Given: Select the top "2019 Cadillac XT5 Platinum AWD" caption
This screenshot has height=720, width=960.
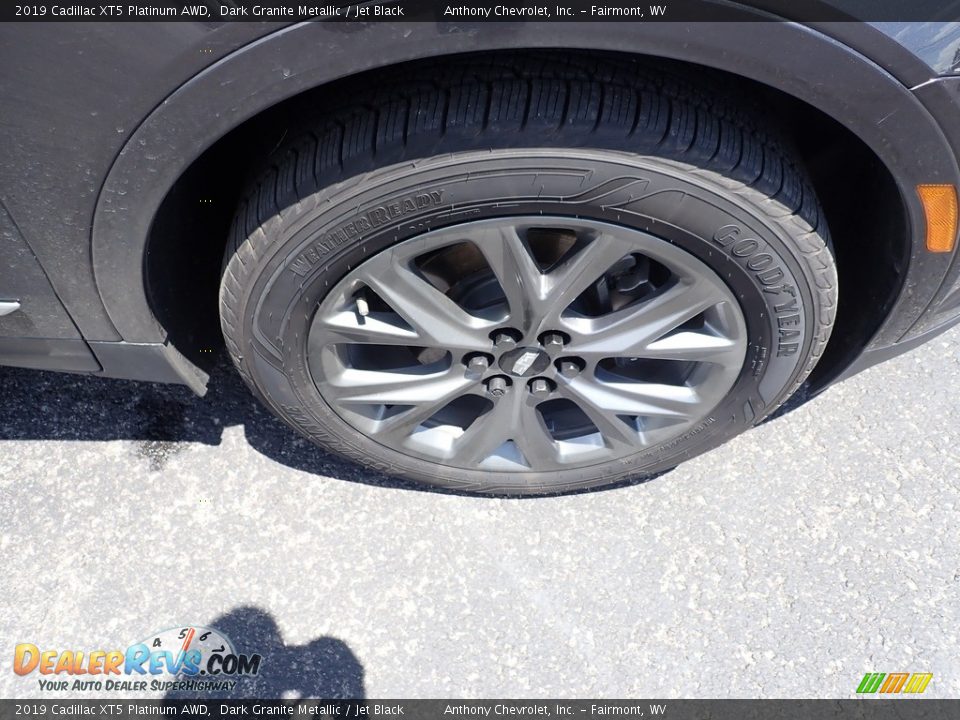Looking at the screenshot, I should coord(112,11).
